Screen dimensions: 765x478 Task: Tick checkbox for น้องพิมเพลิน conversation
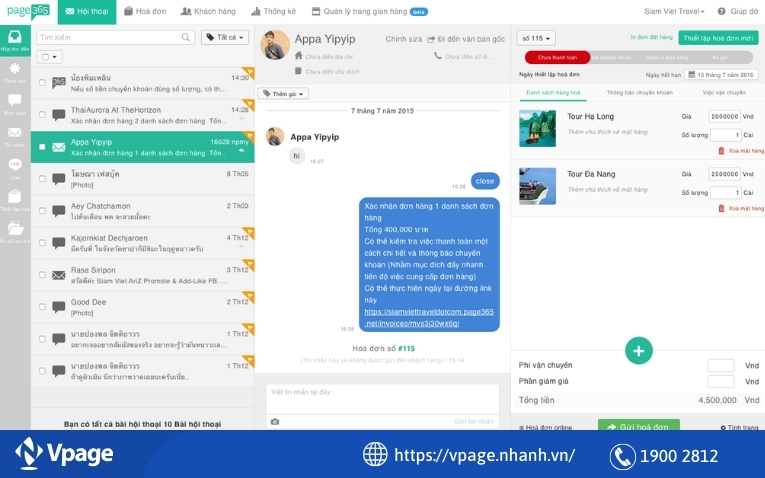[42, 82]
